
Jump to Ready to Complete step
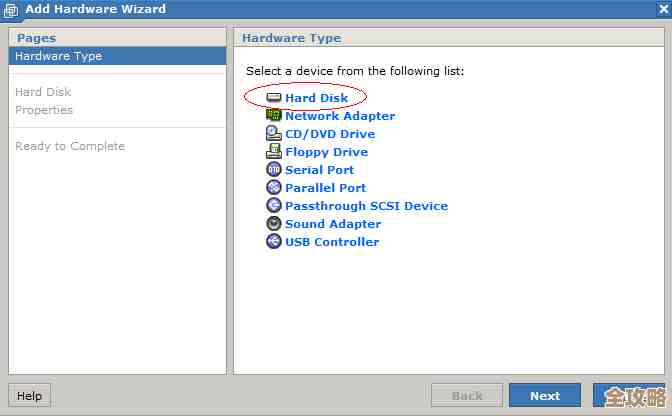[70, 146]
